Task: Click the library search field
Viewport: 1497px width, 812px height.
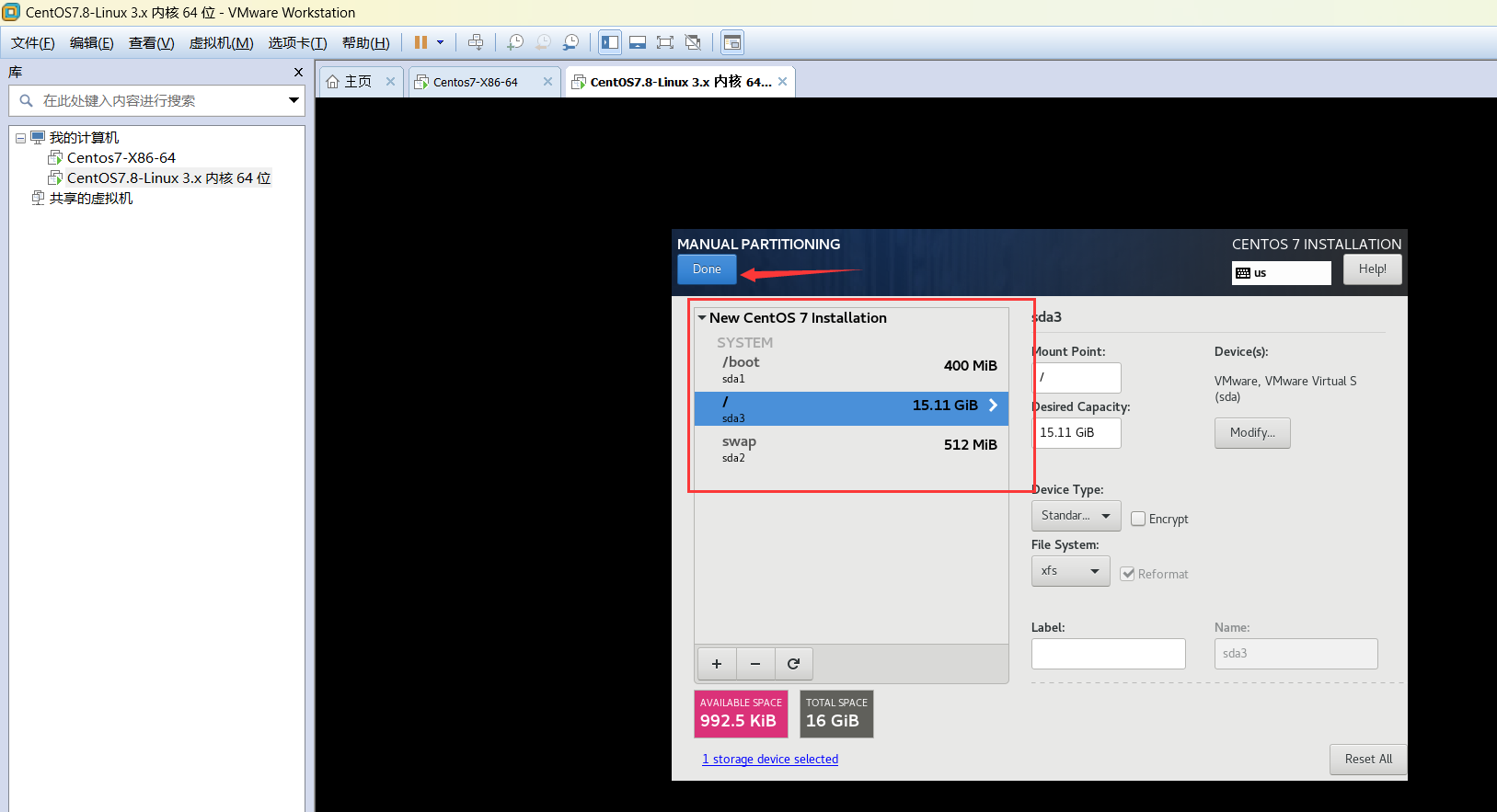Action: click(156, 100)
